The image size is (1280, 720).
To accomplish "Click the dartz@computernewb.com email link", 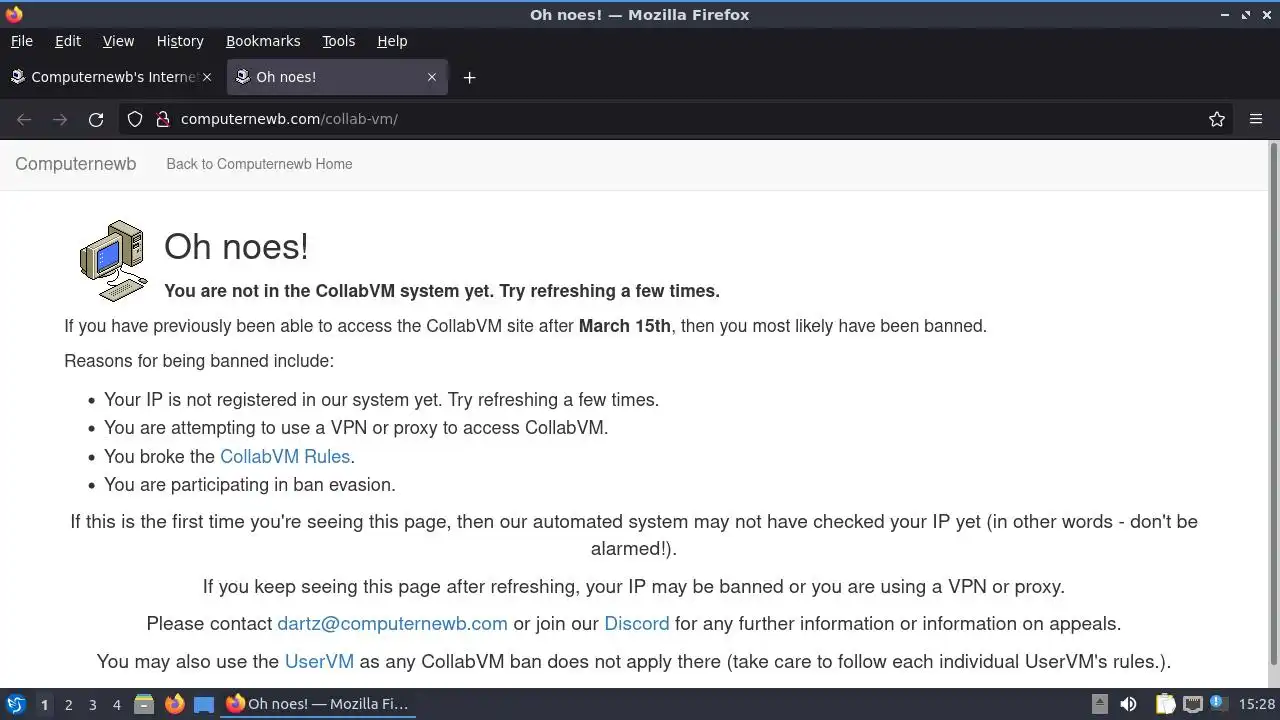I will click(392, 623).
